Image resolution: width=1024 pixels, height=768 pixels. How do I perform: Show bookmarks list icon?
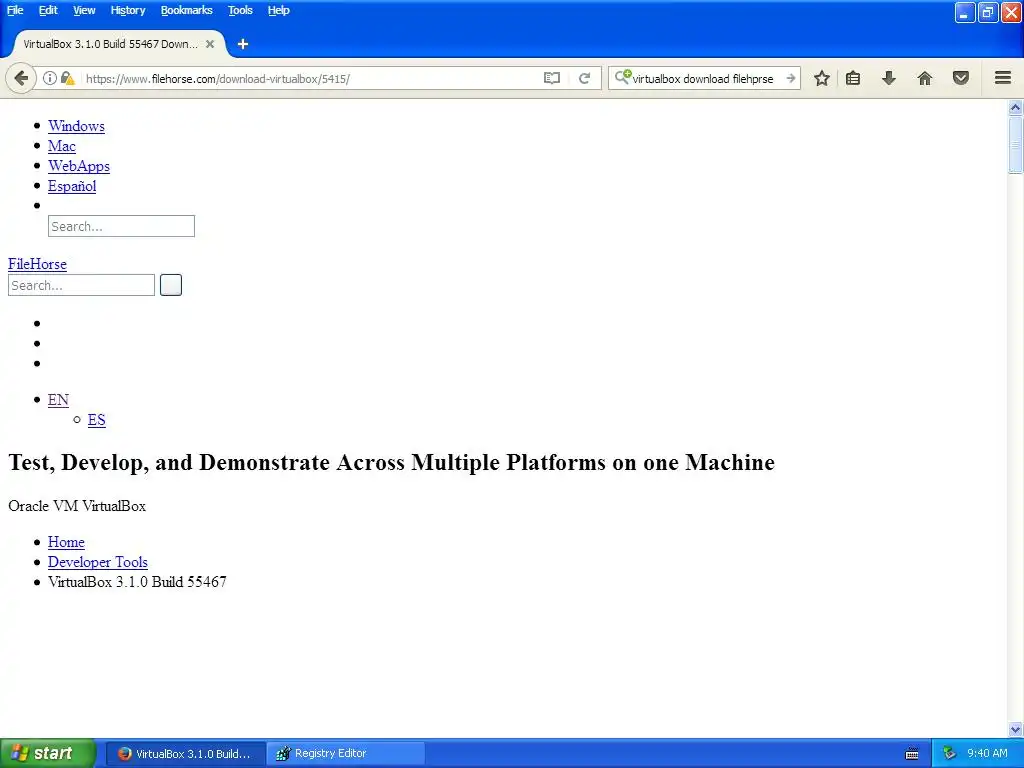click(853, 78)
